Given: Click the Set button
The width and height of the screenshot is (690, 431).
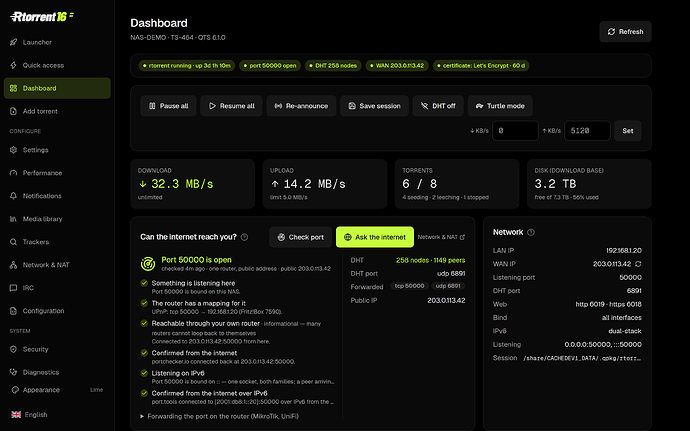Looking at the screenshot, I should [x=628, y=131].
